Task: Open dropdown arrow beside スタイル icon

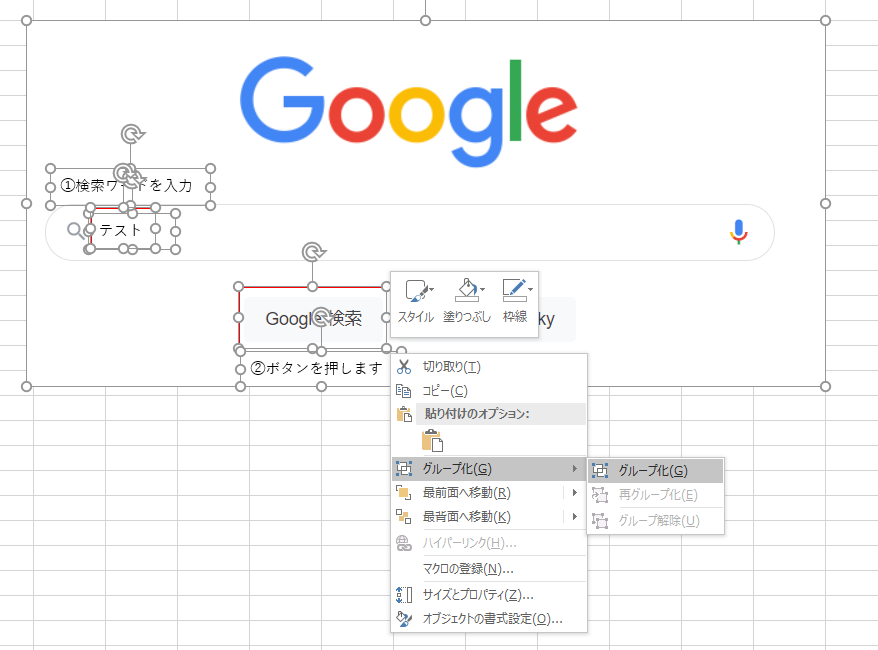Action: tap(431, 289)
